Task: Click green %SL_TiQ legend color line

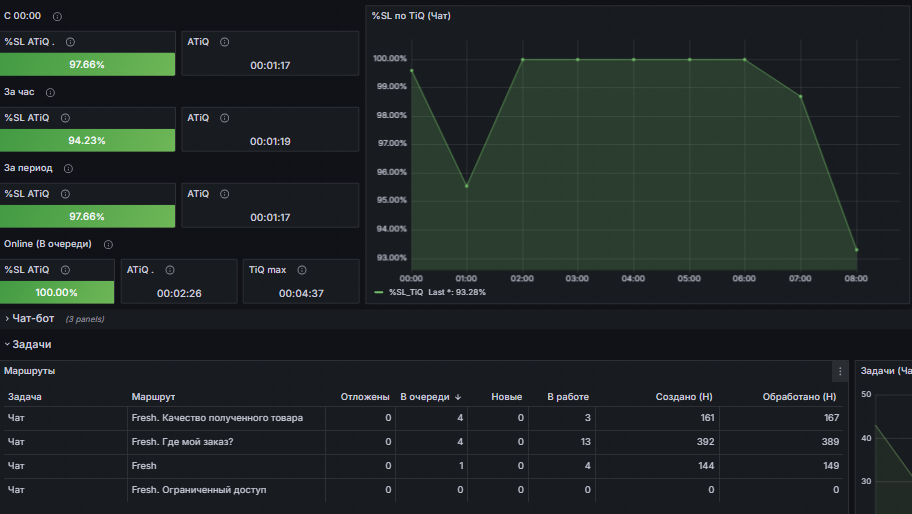Action: [378, 292]
